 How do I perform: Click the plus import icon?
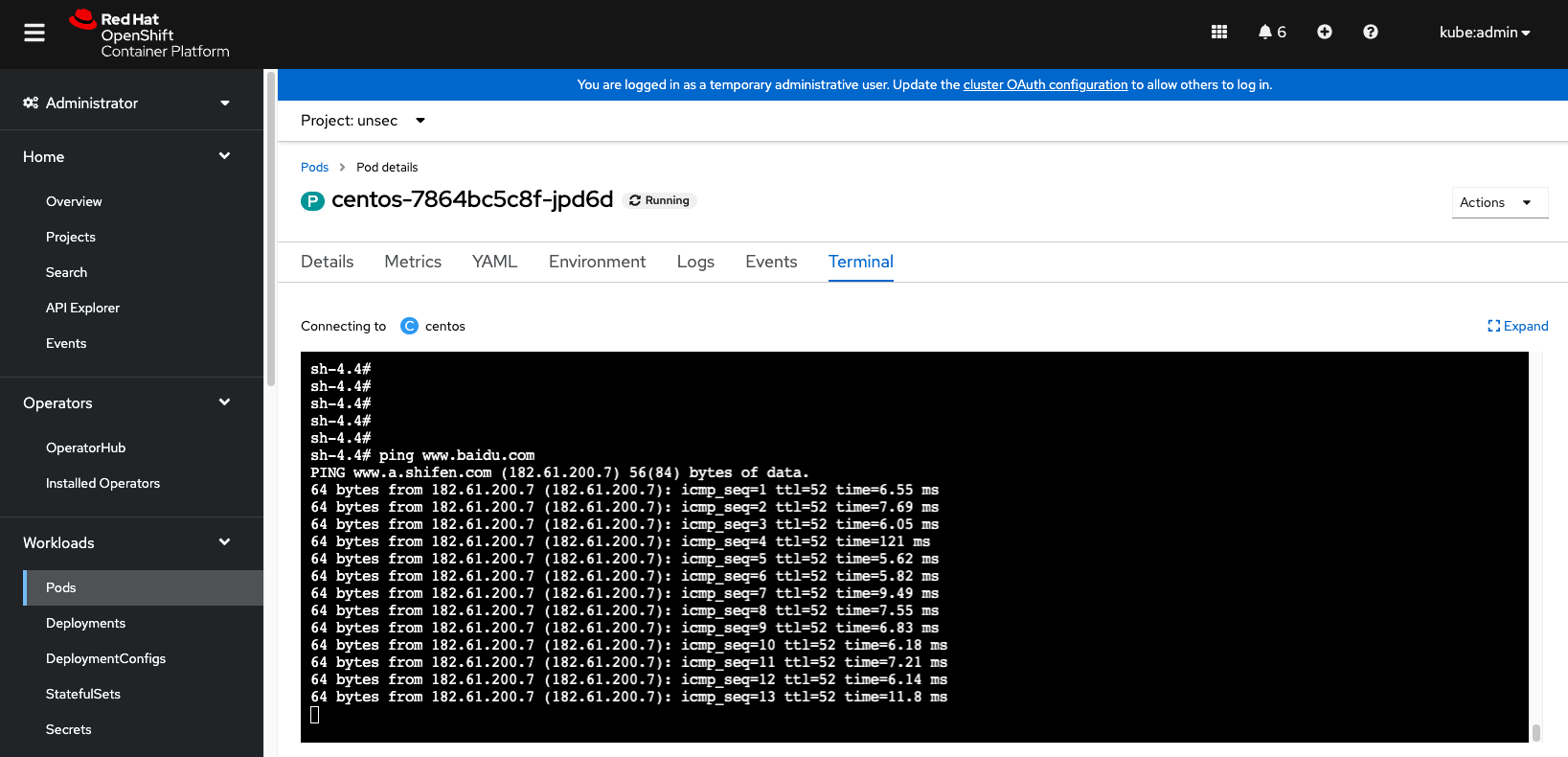coord(1325,32)
